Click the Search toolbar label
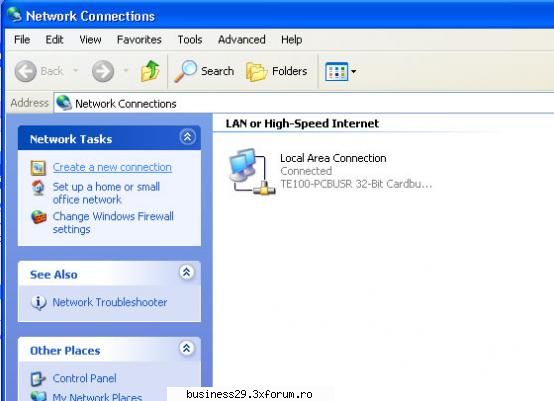This screenshot has width=554, height=401. click(218, 71)
